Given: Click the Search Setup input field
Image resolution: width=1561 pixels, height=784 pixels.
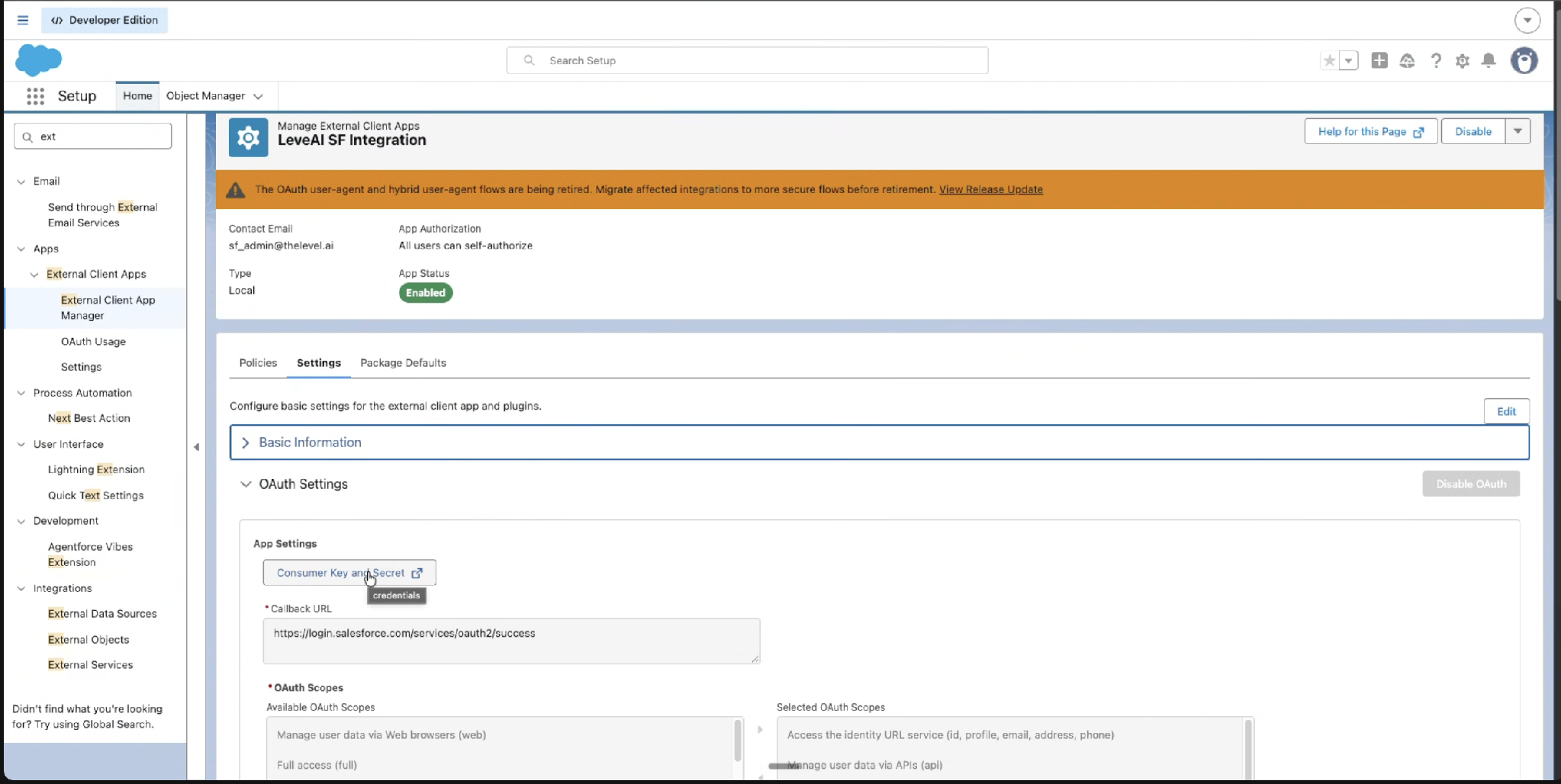Looking at the screenshot, I should click(x=747, y=60).
